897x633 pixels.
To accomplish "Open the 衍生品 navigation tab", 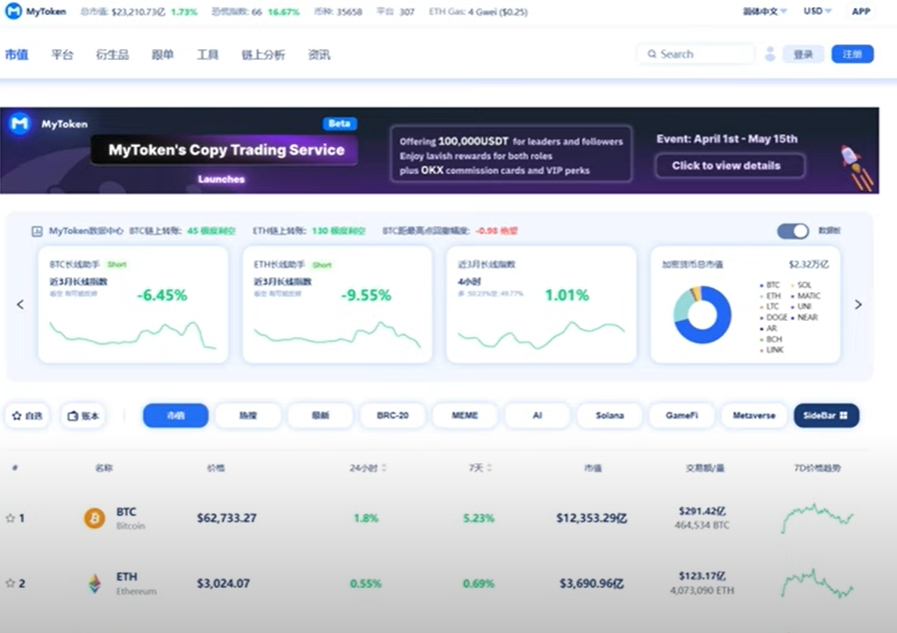I will pos(112,54).
